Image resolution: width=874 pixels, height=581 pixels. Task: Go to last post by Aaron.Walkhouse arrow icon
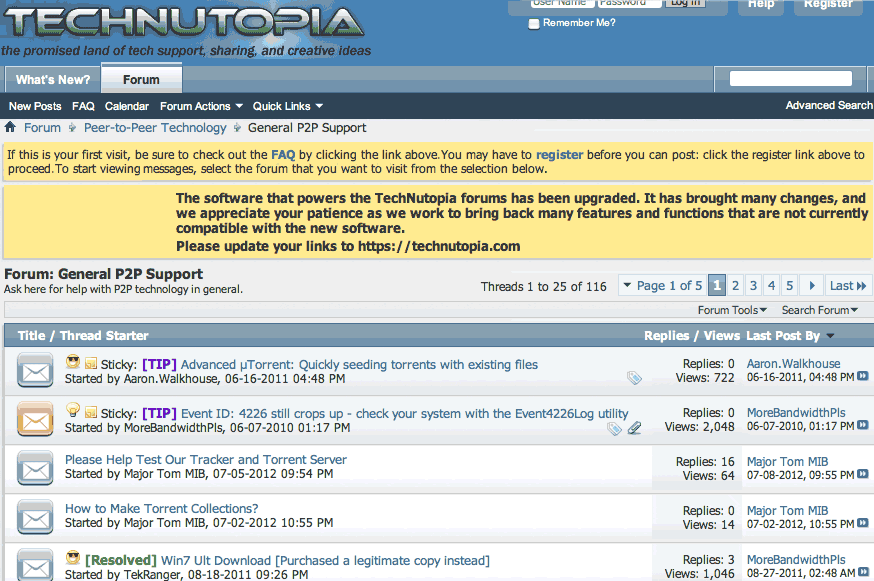(862, 377)
